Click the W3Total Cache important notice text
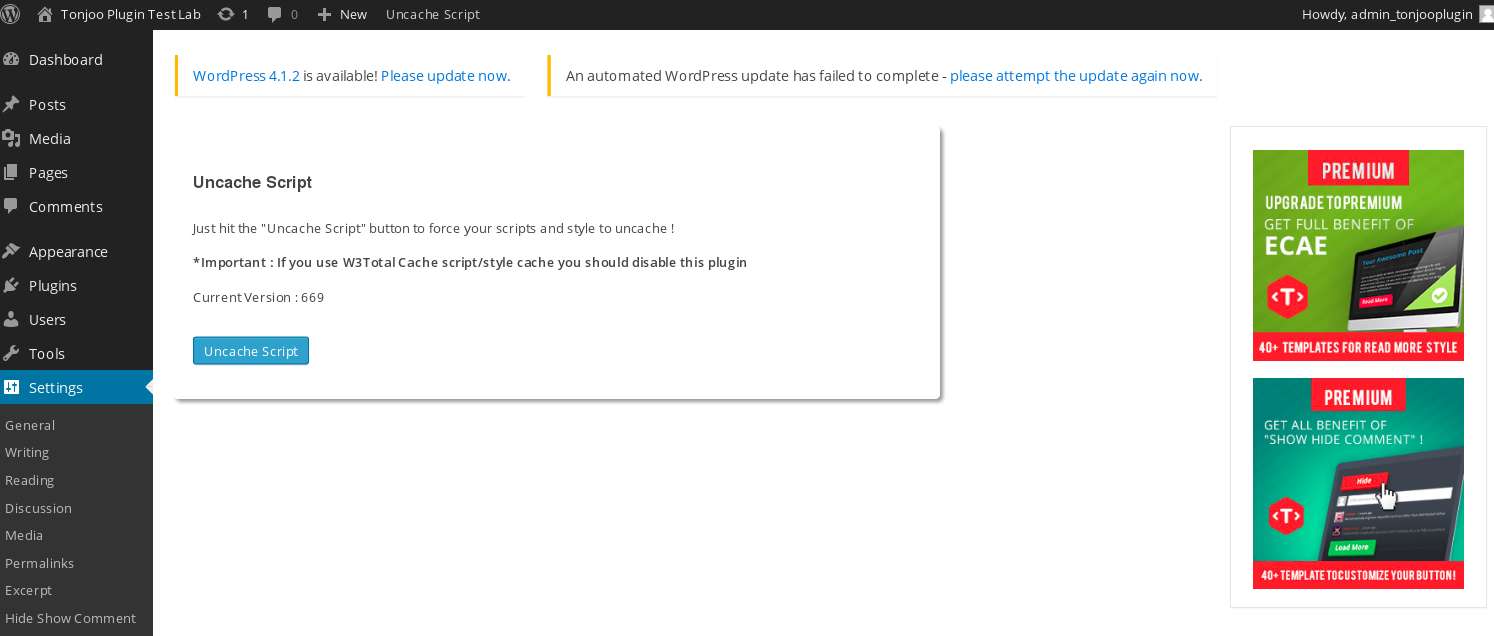This screenshot has height=636, width=1494. coord(470,263)
